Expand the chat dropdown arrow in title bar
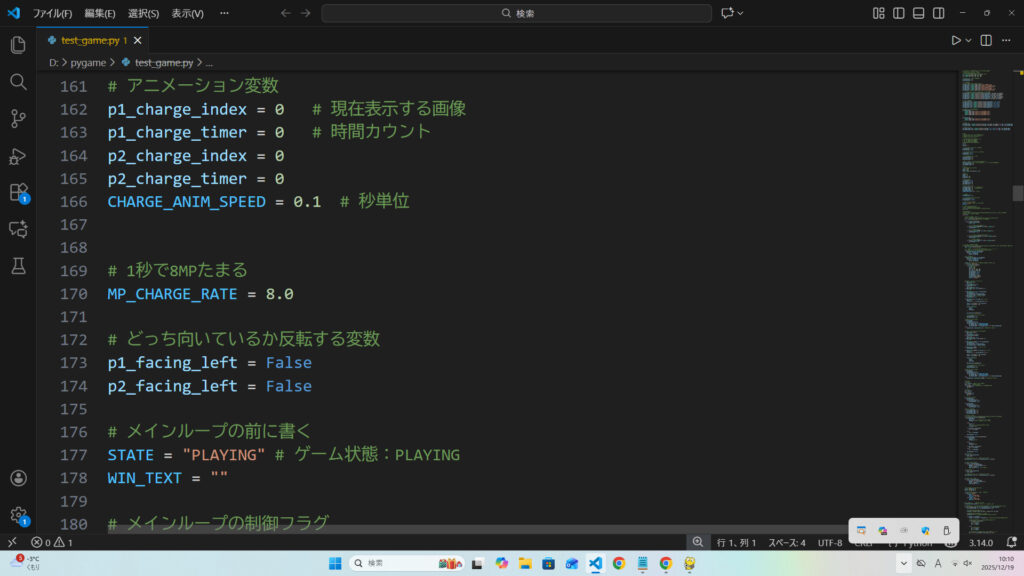This screenshot has width=1024, height=576. point(741,13)
